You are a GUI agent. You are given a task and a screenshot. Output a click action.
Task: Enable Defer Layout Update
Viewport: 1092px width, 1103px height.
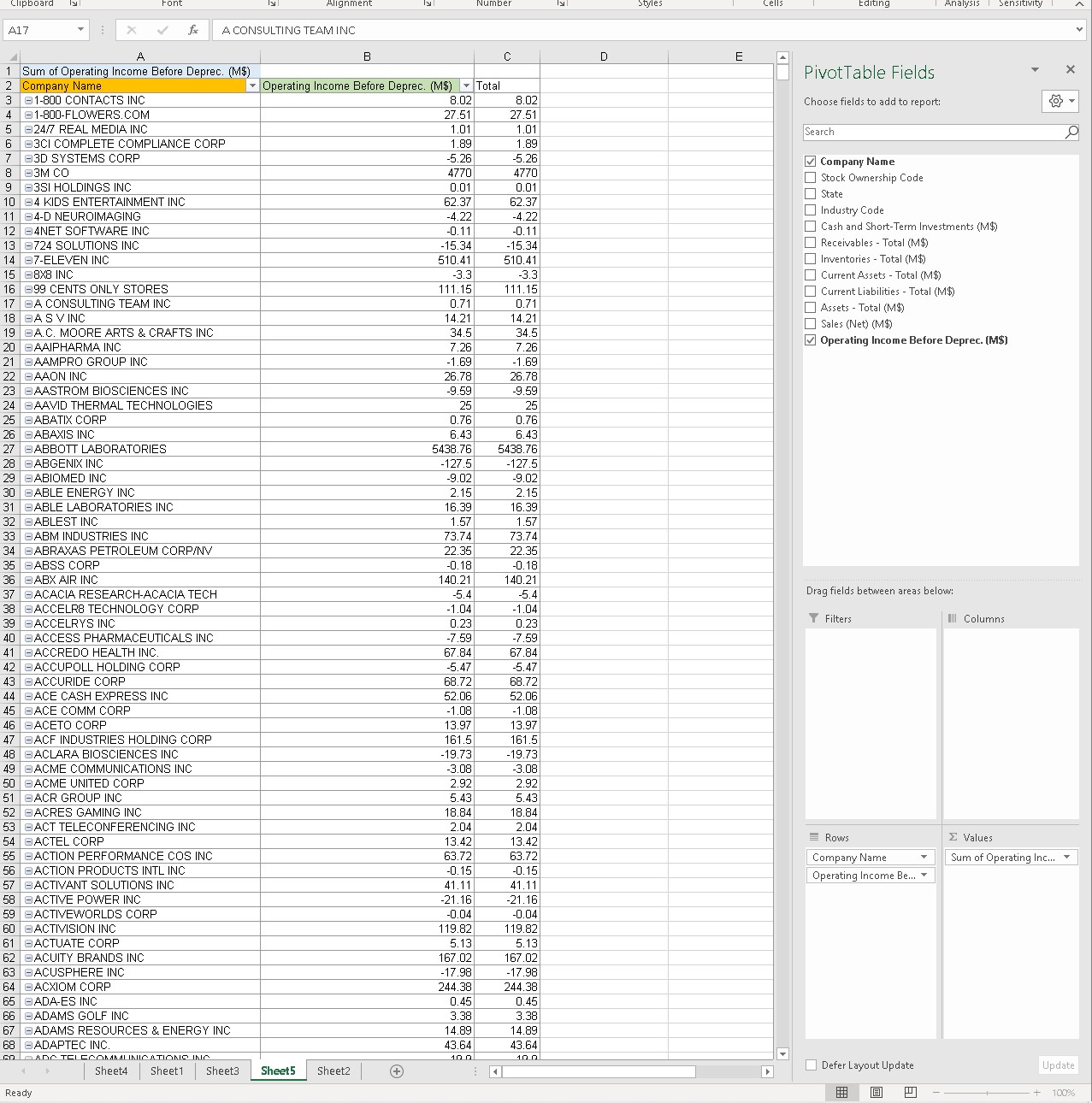812,1065
